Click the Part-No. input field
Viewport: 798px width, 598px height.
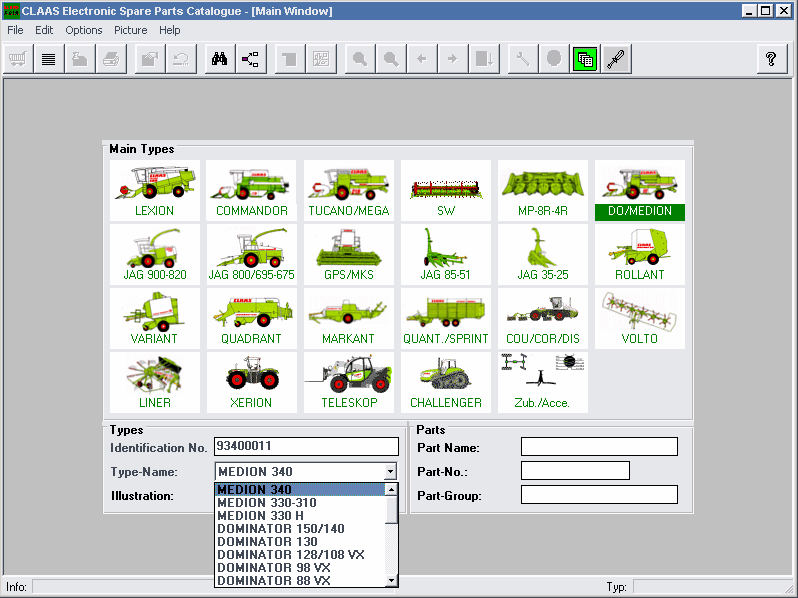575,471
